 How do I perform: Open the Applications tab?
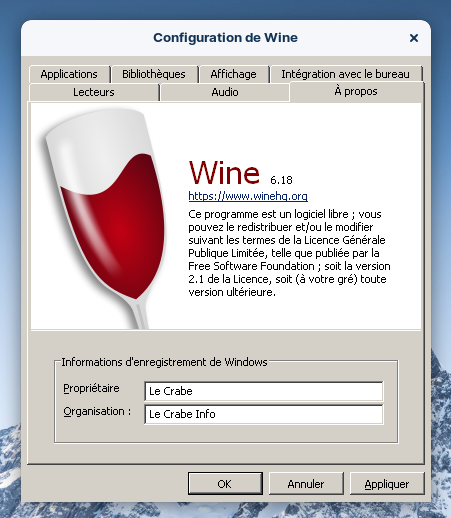[x=69, y=74]
